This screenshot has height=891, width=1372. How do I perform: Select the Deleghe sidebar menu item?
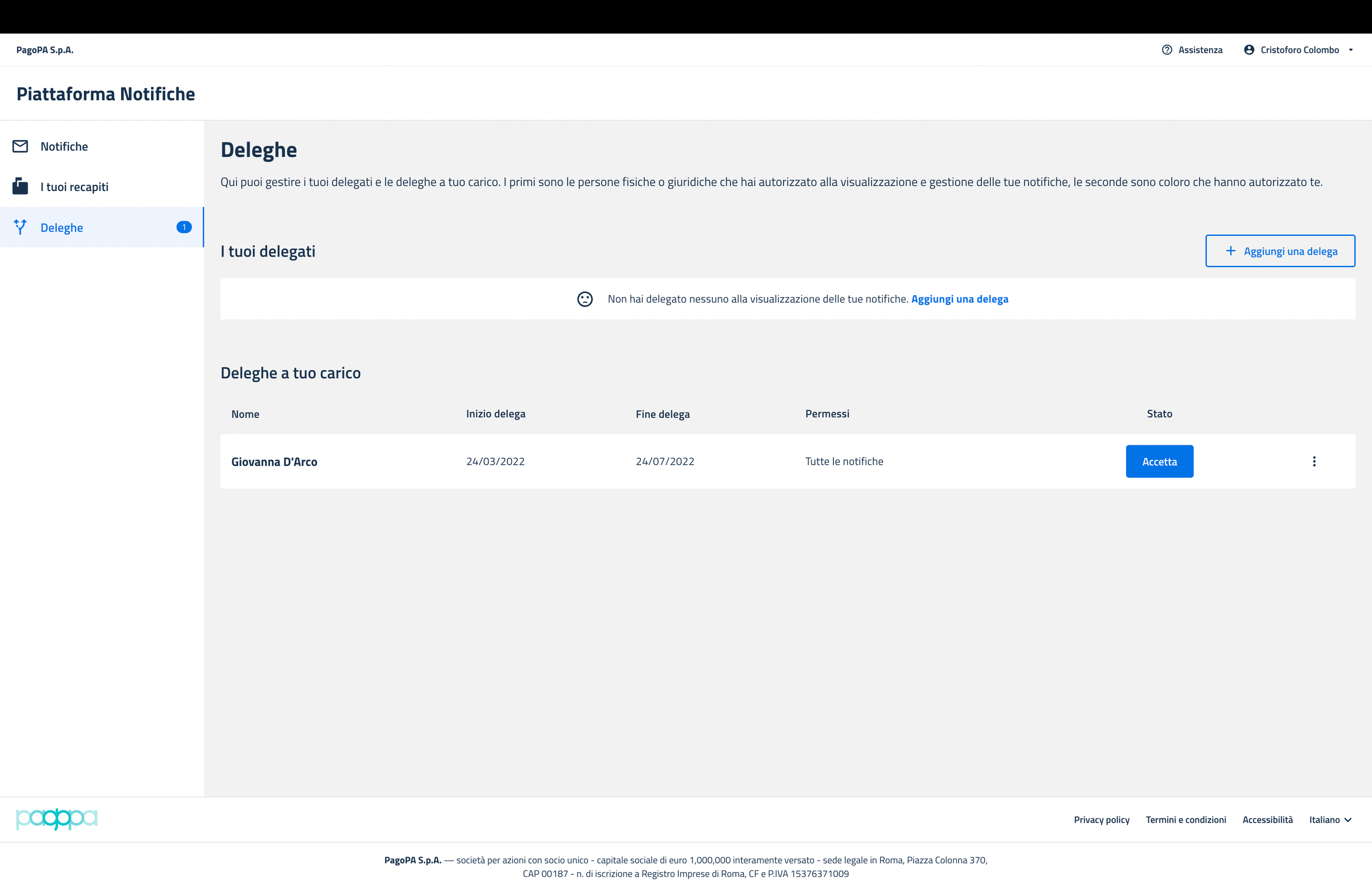tap(62, 228)
